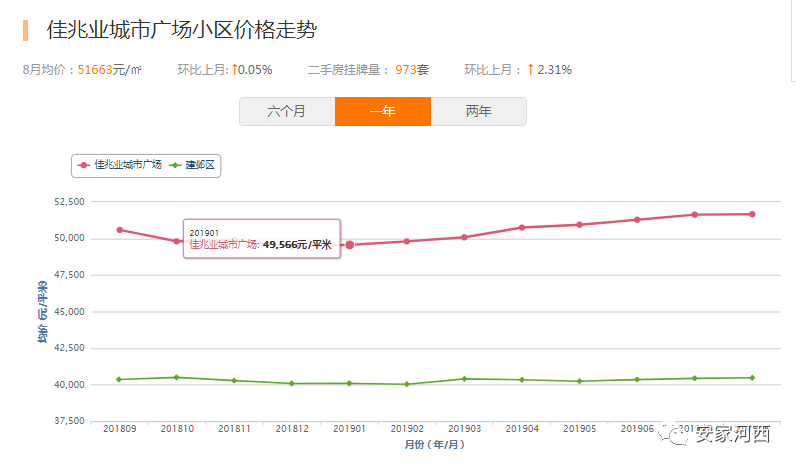
Task: Click the green data point for 201906
Action: pyautogui.click(x=637, y=380)
